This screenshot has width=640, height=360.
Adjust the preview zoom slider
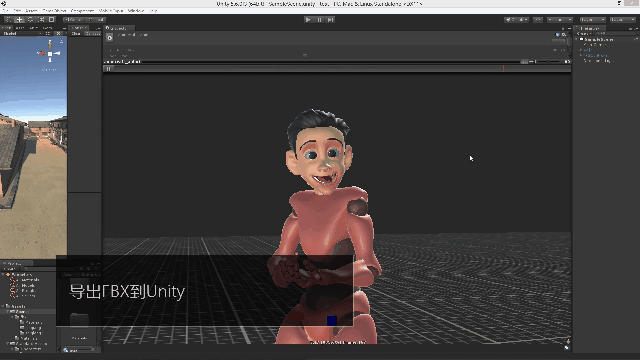tap(548, 61)
